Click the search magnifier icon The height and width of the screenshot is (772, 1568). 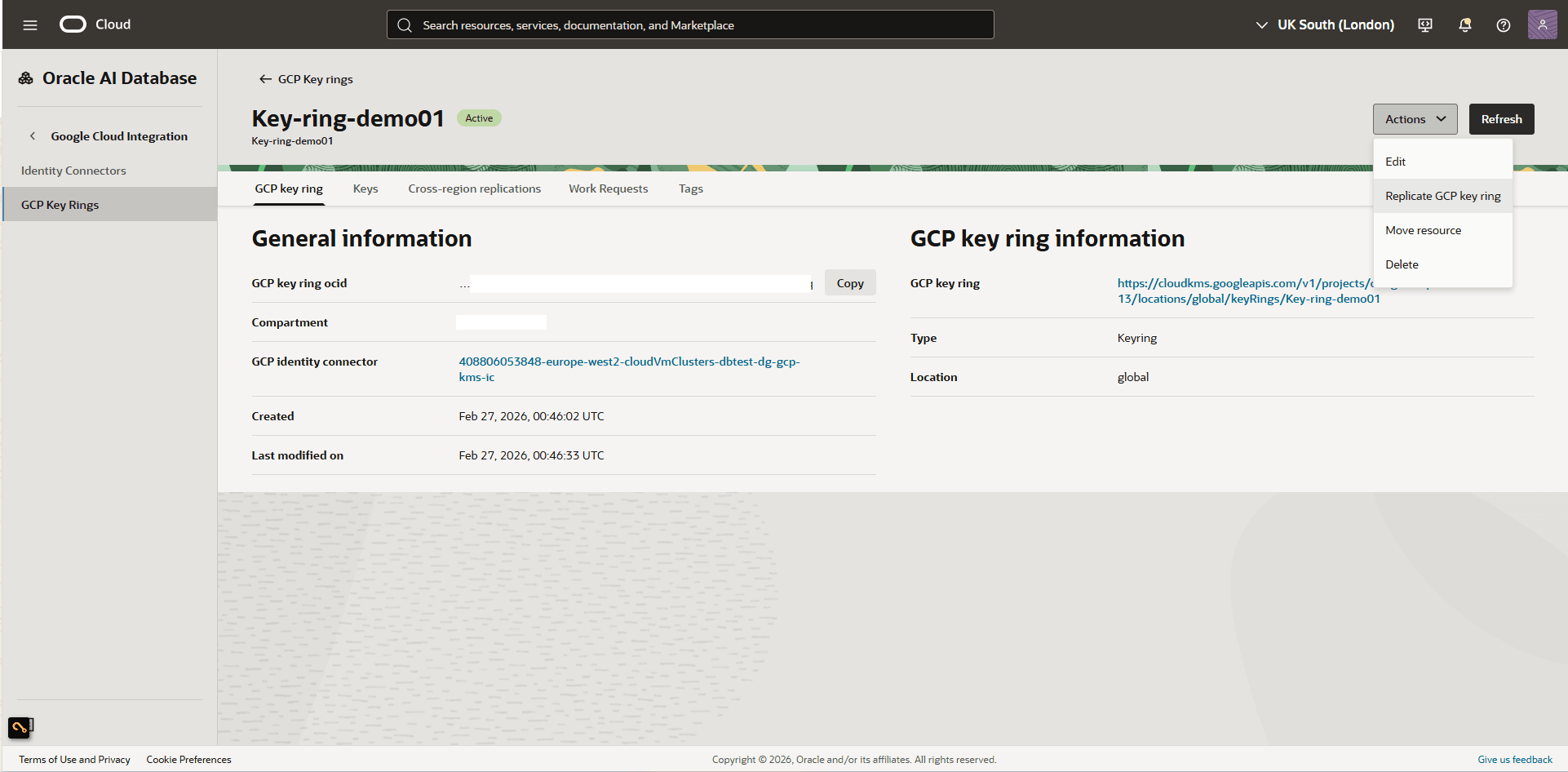pos(405,24)
